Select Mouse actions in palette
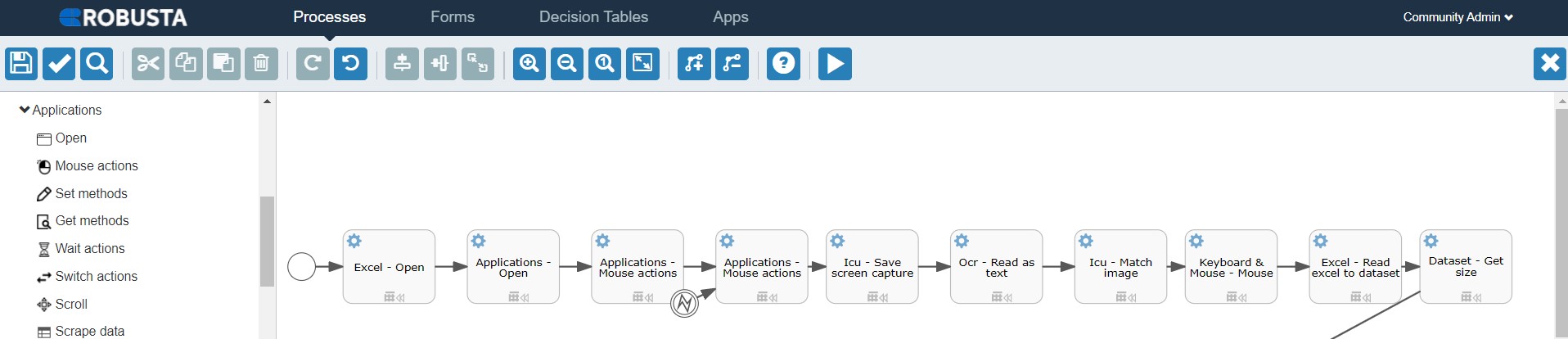The image size is (1568, 339). tap(96, 166)
